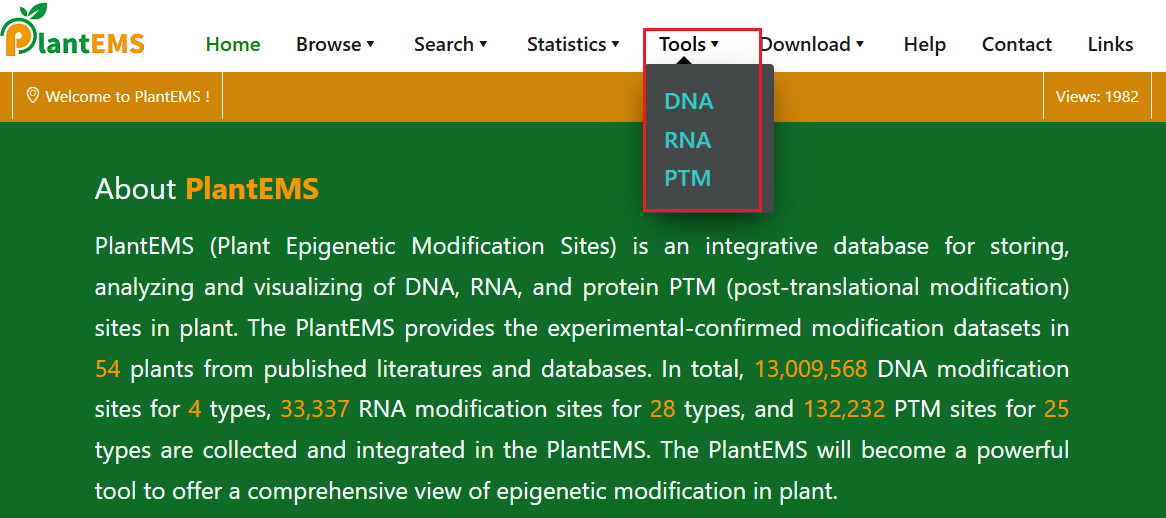Viewport: 1166px width, 518px height.
Task: Click the orange number 33,337
Action: (315, 409)
